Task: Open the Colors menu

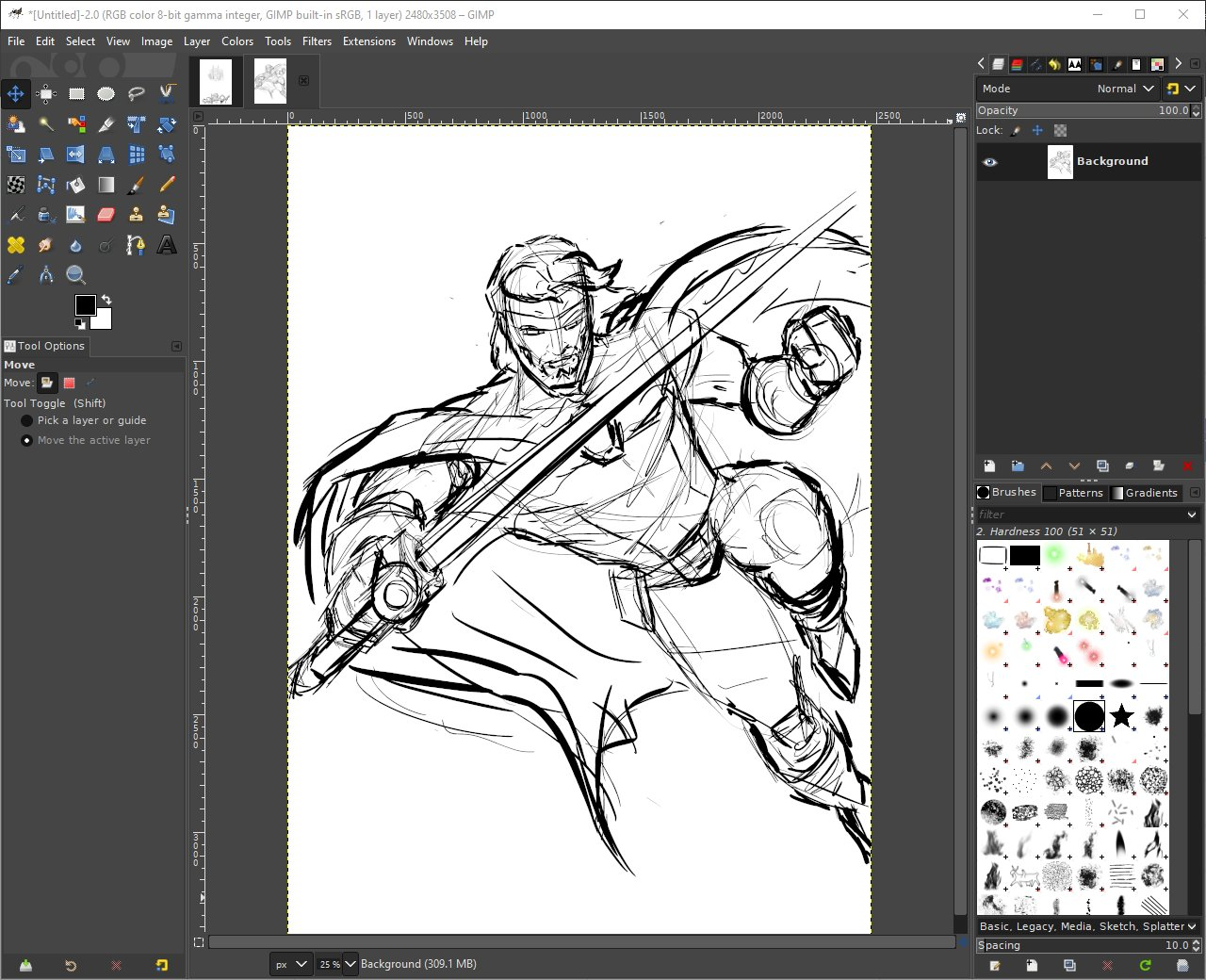Action: (x=237, y=41)
